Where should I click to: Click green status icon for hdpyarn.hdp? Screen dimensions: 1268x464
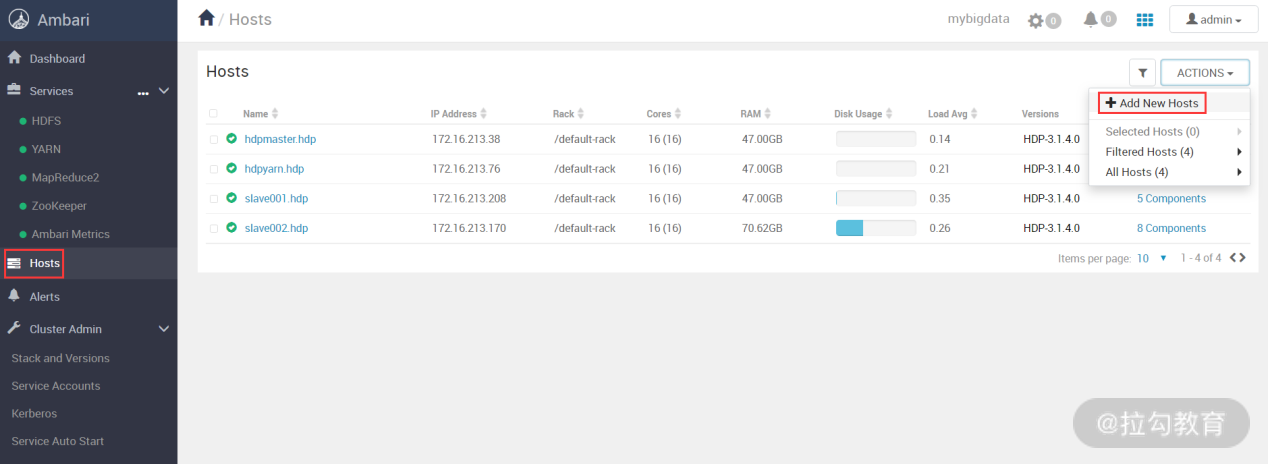tap(232, 169)
